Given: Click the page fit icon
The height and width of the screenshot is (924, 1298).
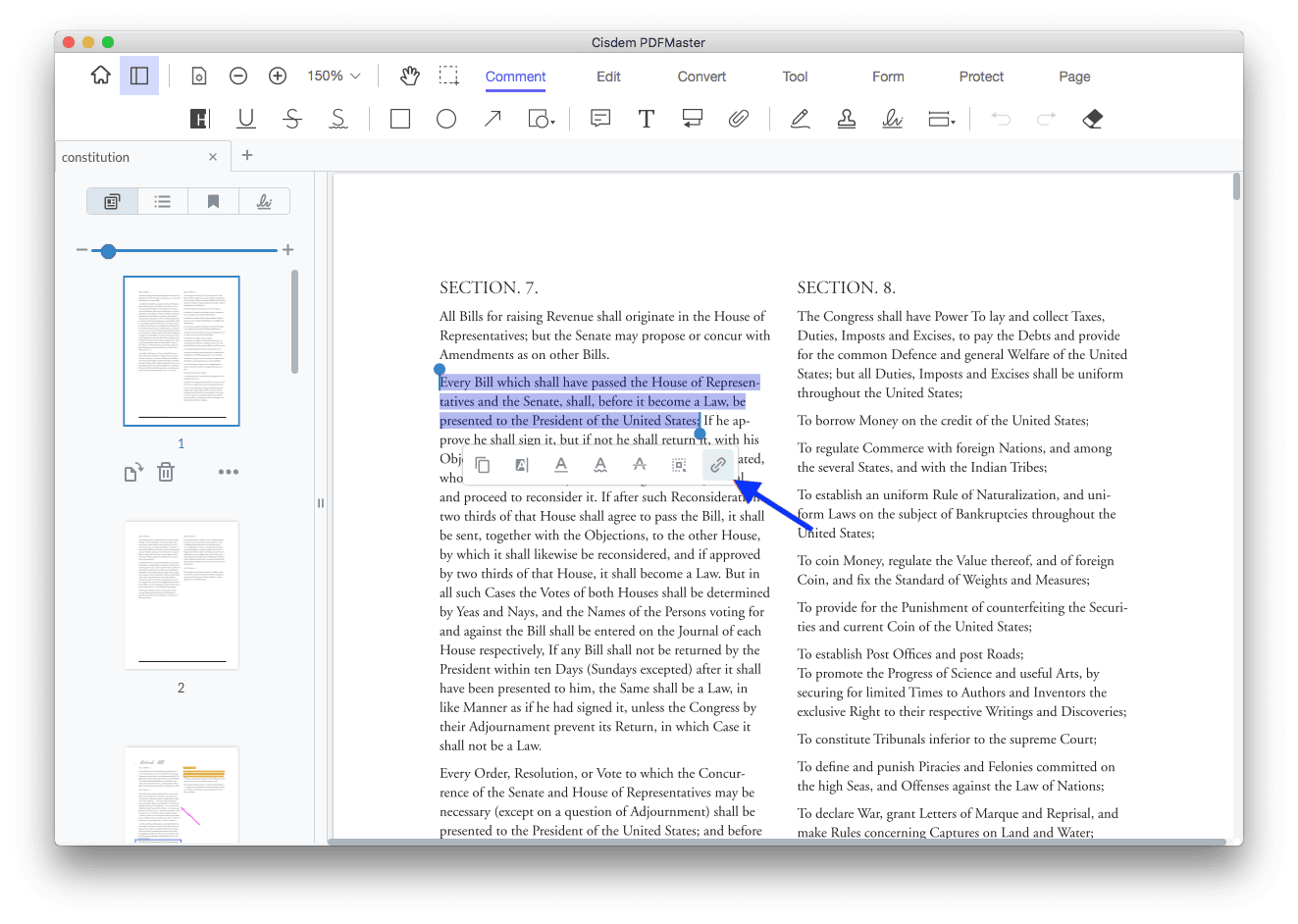Looking at the screenshot, I should coord(199,76).
